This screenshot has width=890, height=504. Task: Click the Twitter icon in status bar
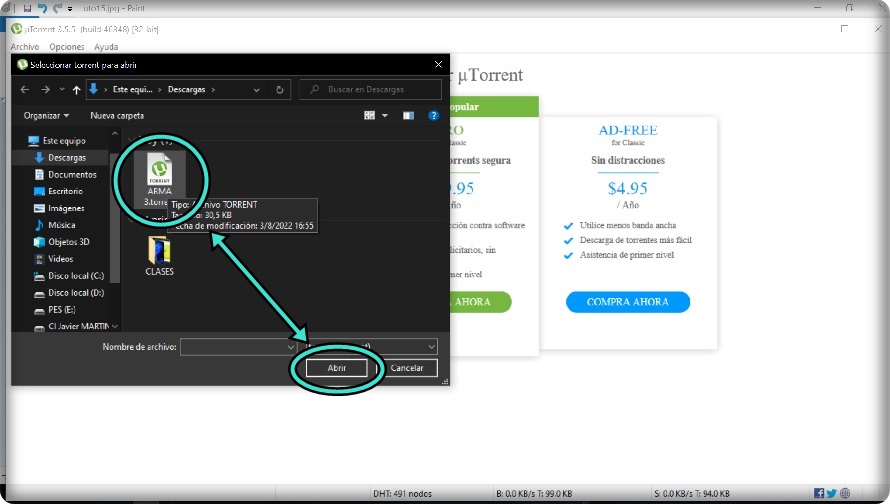[832, 493]
